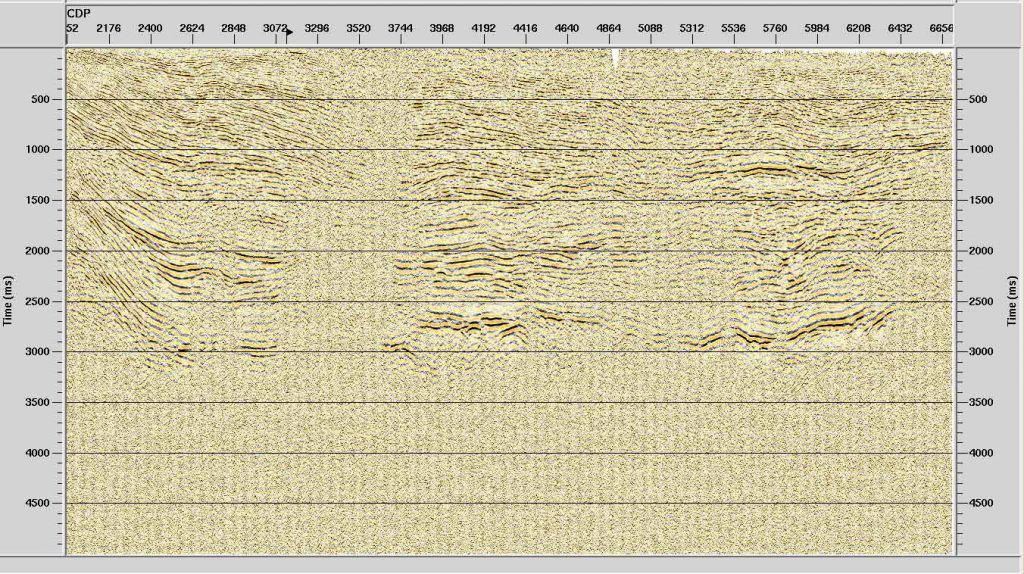The image size is (1024, 574).
Task: Pick the 4000 label on right time axis
Action: pyautogui.click(x=980, y=453)
